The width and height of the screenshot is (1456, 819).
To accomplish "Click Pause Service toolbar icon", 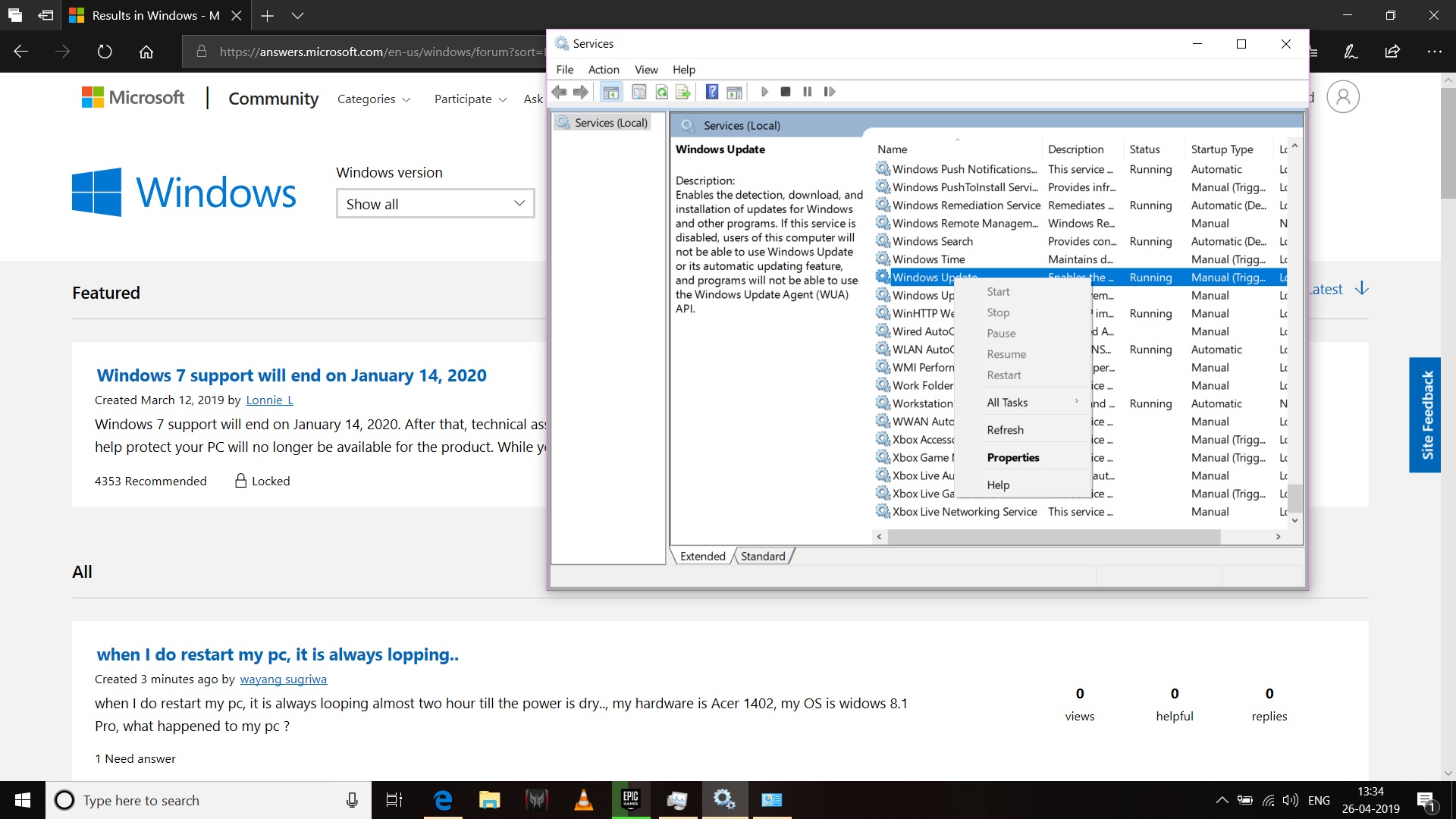I will 808,92.
